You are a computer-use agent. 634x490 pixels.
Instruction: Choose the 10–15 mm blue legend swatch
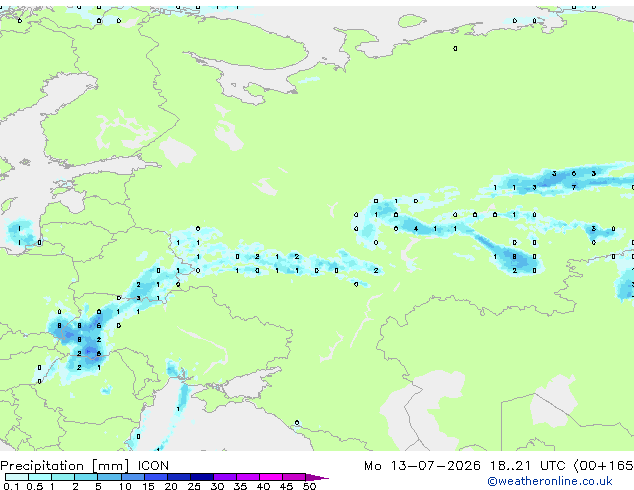click(x=133, y=477)
